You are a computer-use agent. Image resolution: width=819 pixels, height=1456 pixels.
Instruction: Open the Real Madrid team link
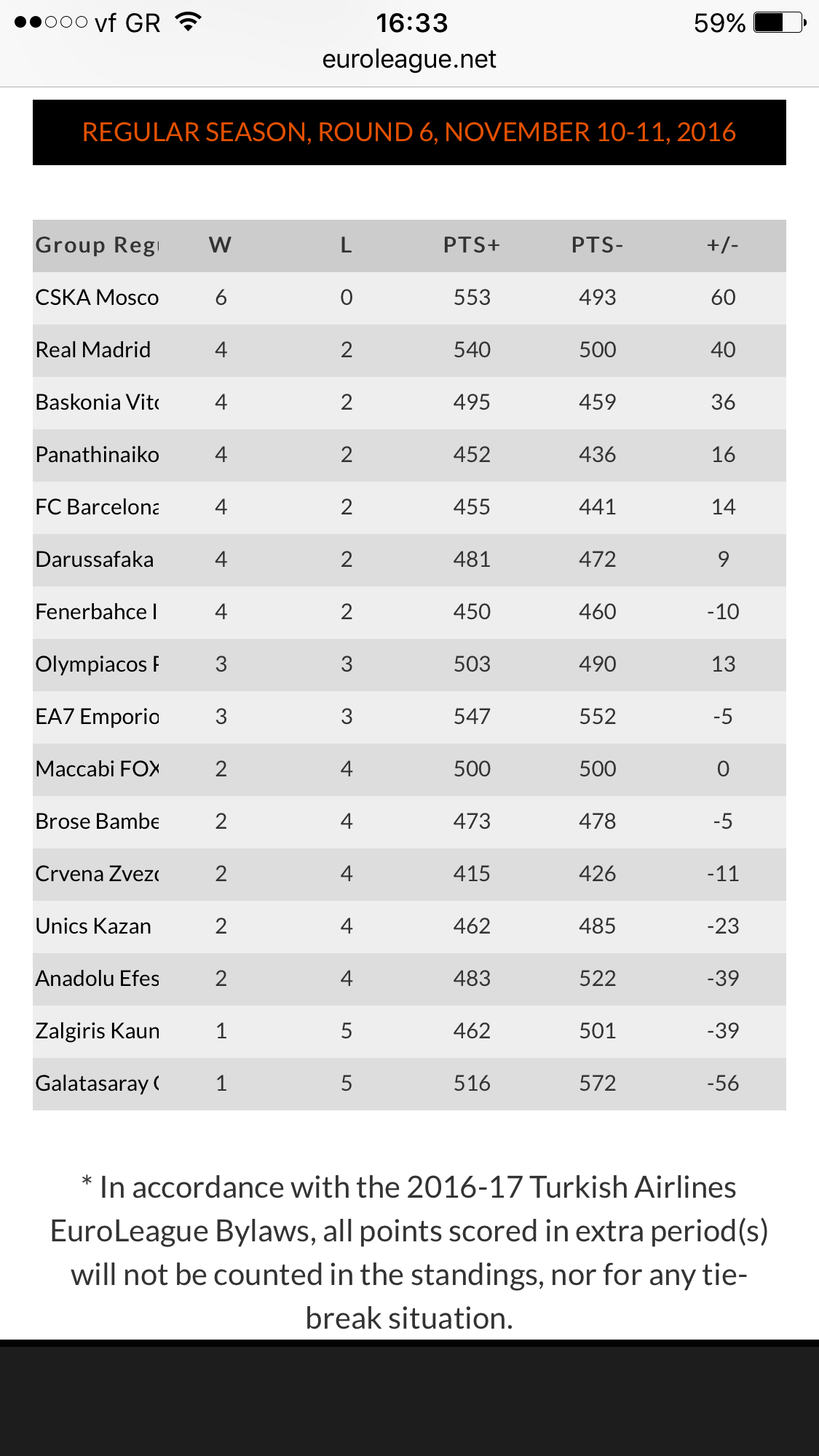[93, 350]
